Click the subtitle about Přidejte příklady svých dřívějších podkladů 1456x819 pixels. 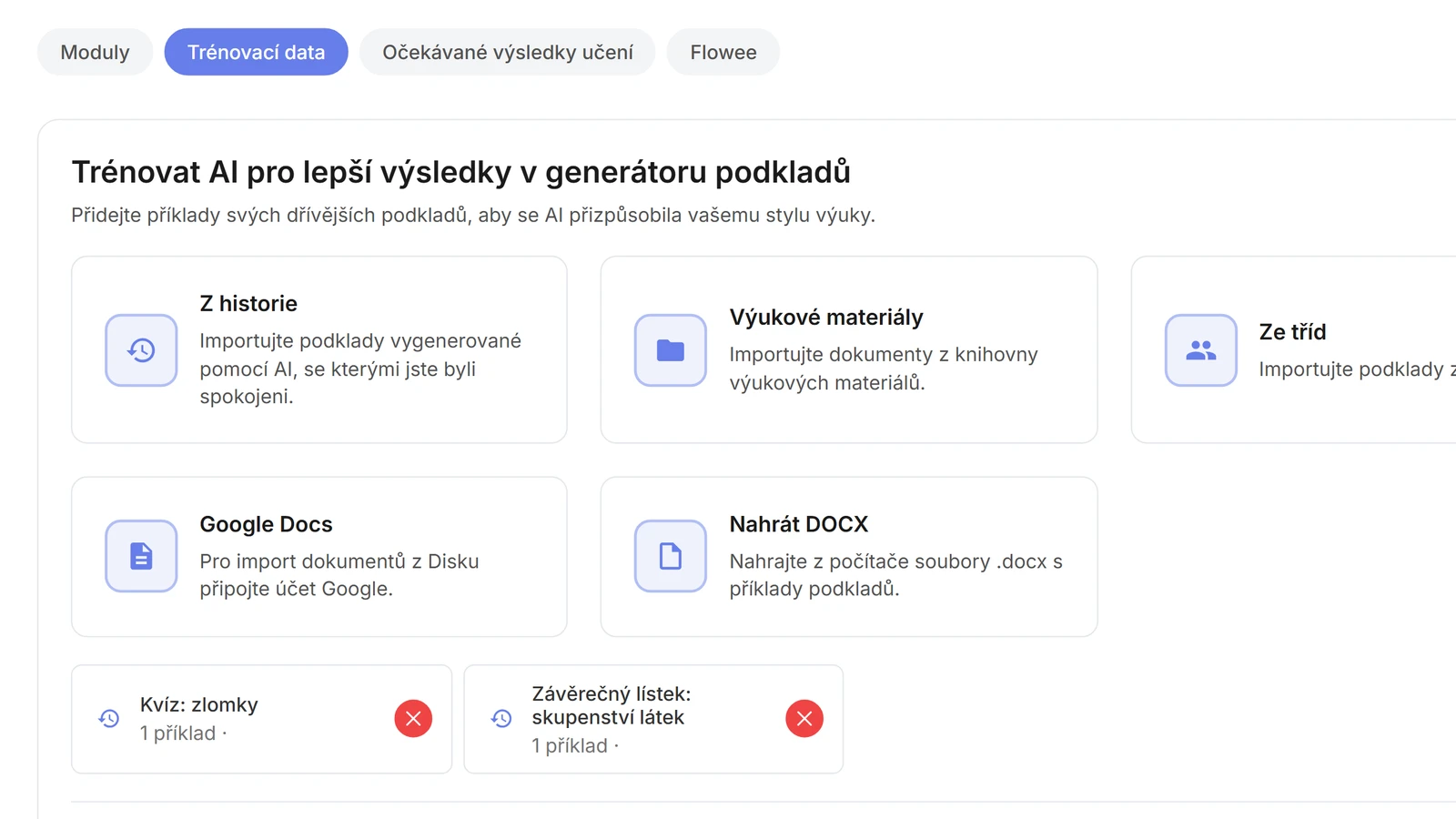[x=473, y=216]
